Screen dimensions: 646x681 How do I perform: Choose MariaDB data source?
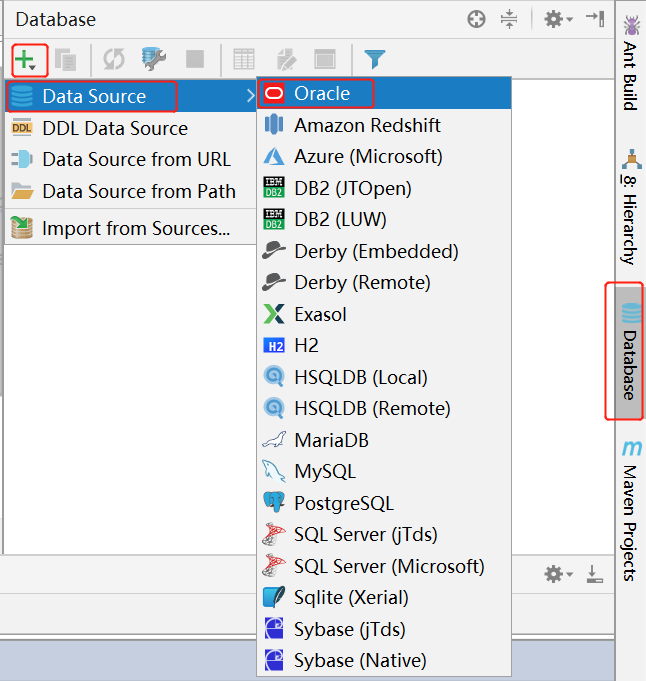[384, 440]
